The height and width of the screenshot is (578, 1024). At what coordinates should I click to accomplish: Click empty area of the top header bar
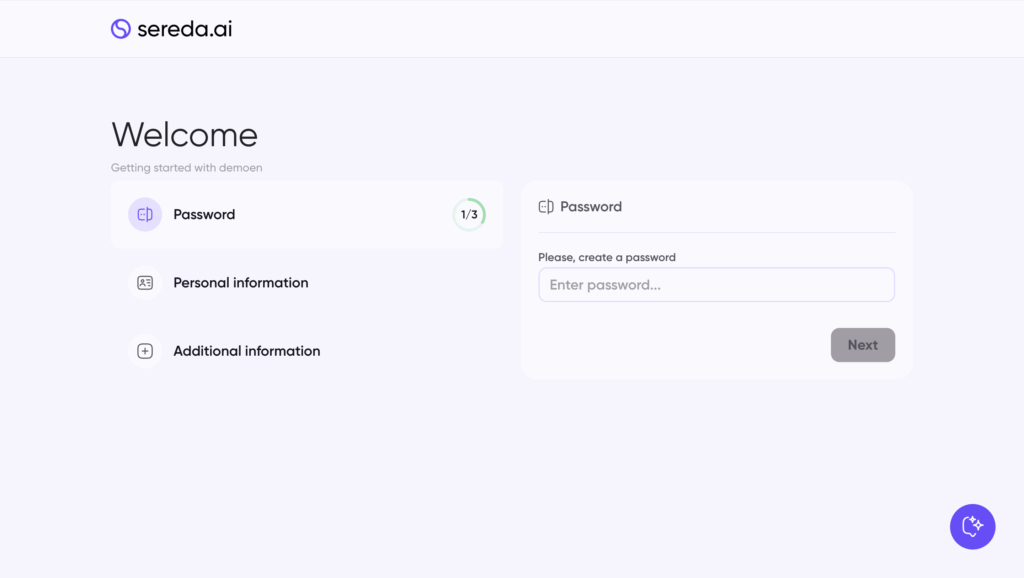(x=600, y=29)
